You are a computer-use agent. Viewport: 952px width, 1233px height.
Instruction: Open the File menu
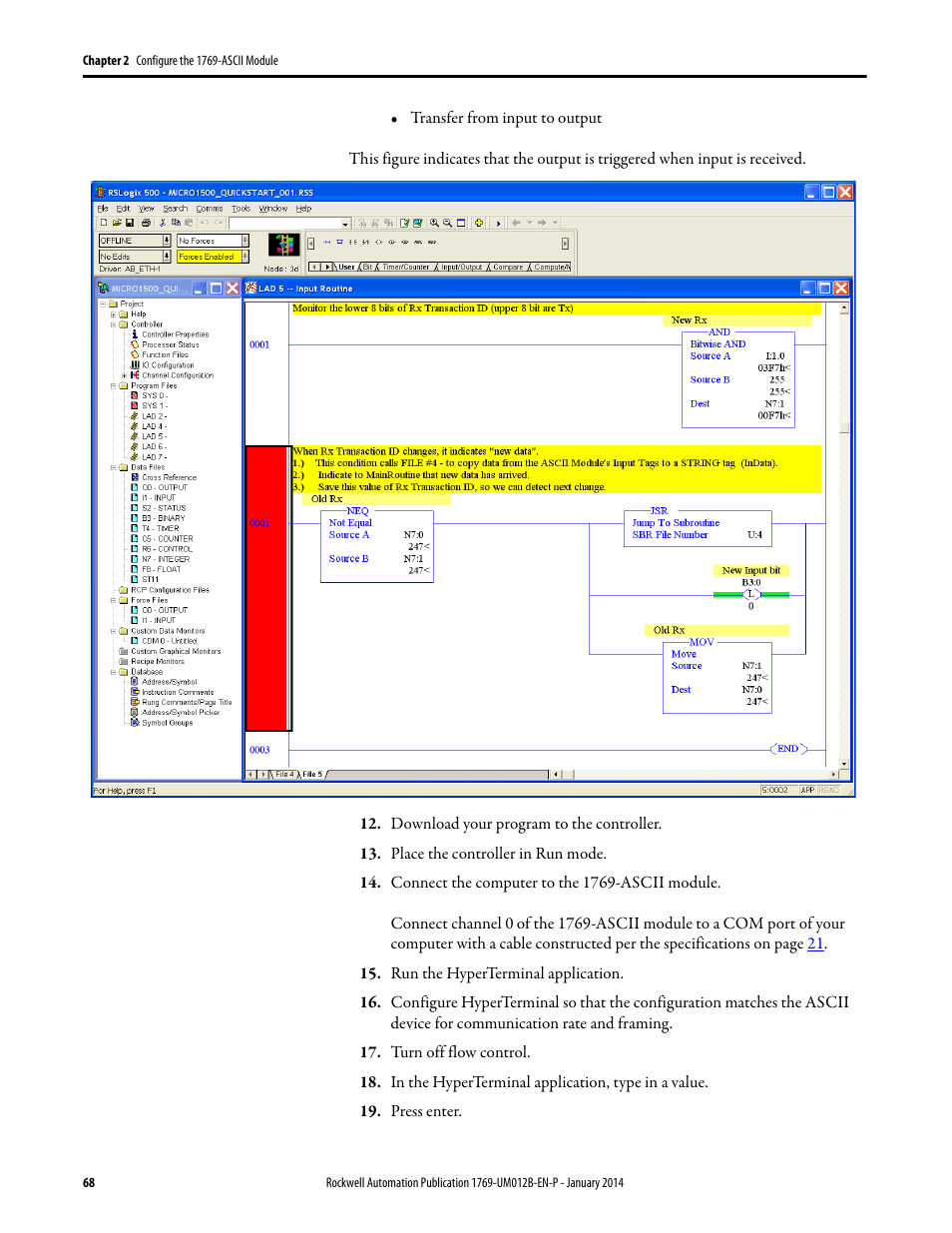[102, 209]
